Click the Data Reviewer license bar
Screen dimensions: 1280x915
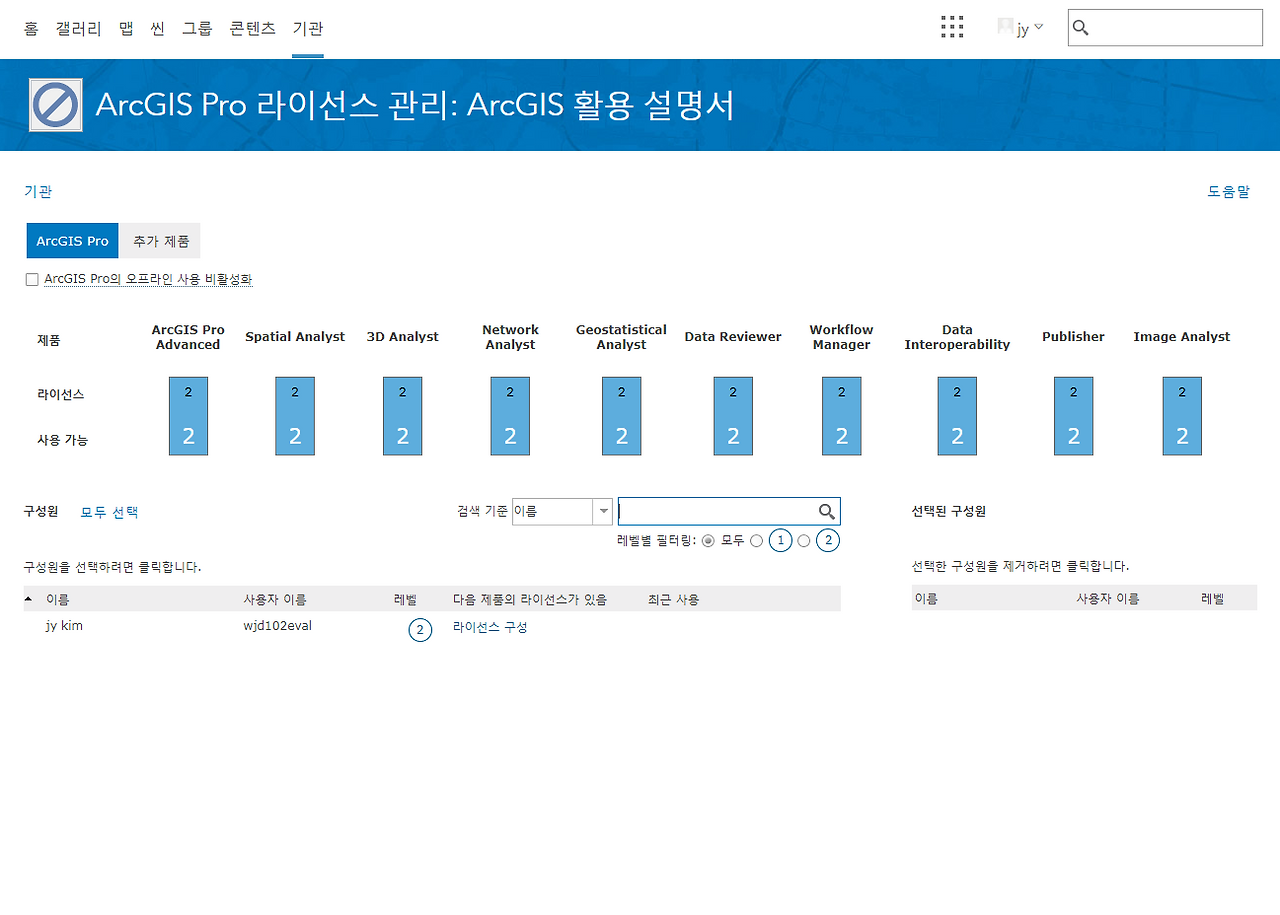pos(733,416)
